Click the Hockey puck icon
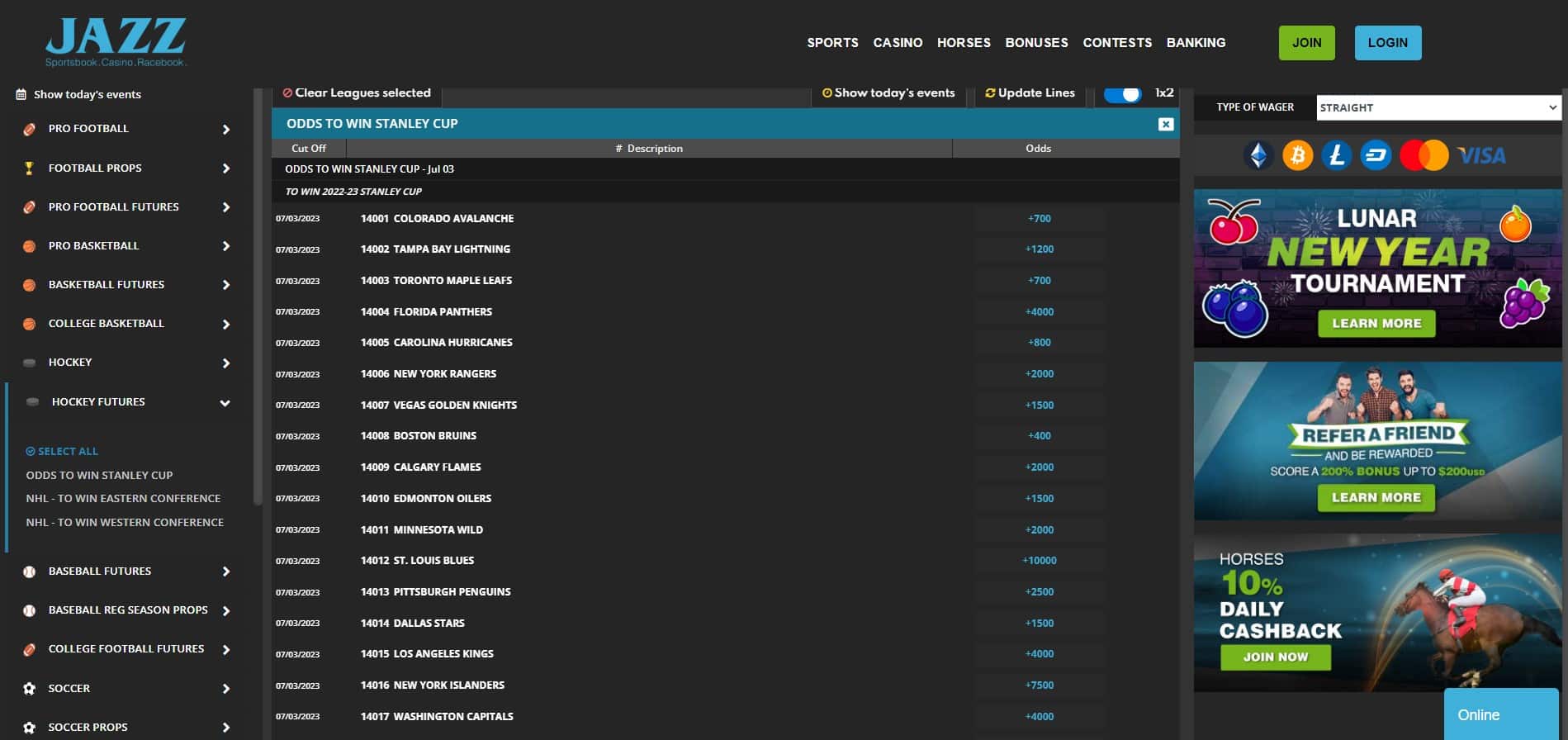 [x=30, y=363]
